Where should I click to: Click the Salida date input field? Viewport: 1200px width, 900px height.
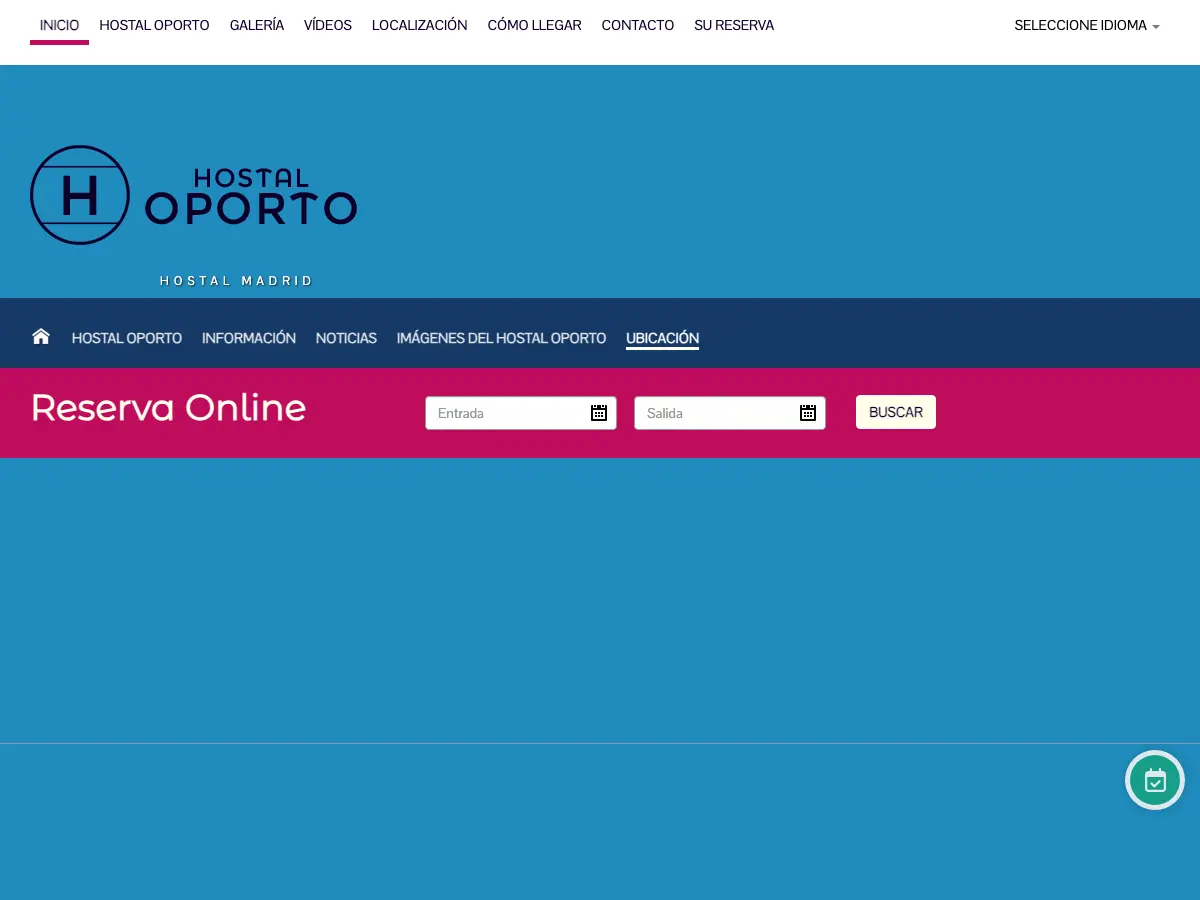tap(730, 413)
